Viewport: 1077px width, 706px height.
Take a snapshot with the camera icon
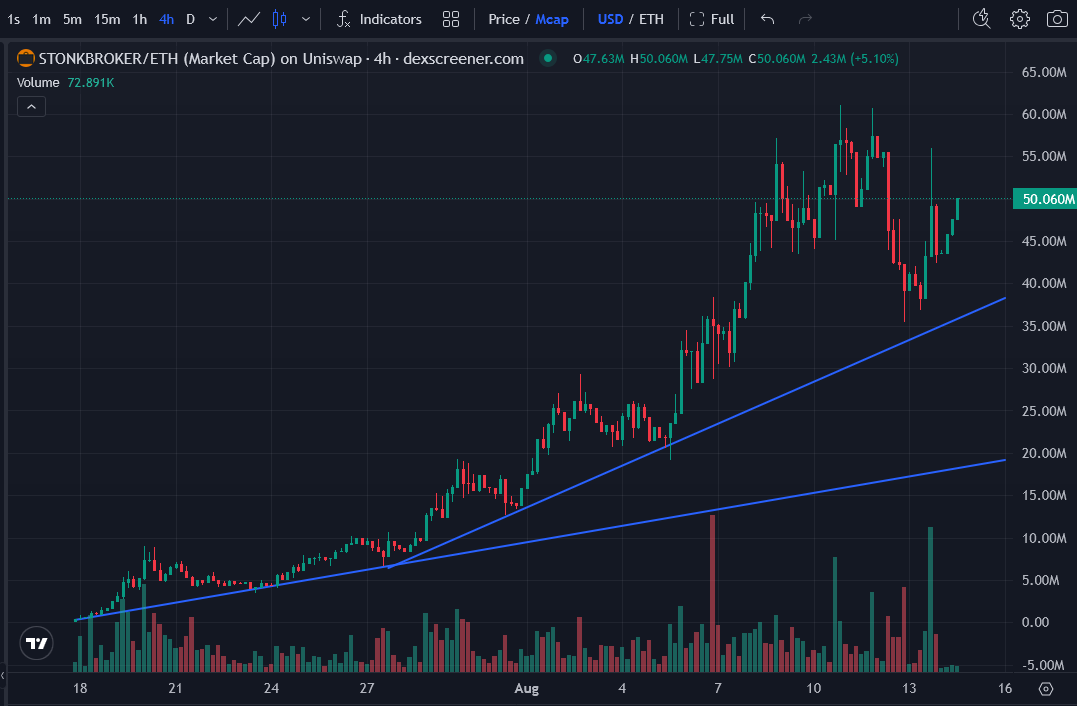pyautogui.click(x=1056, y=19)
